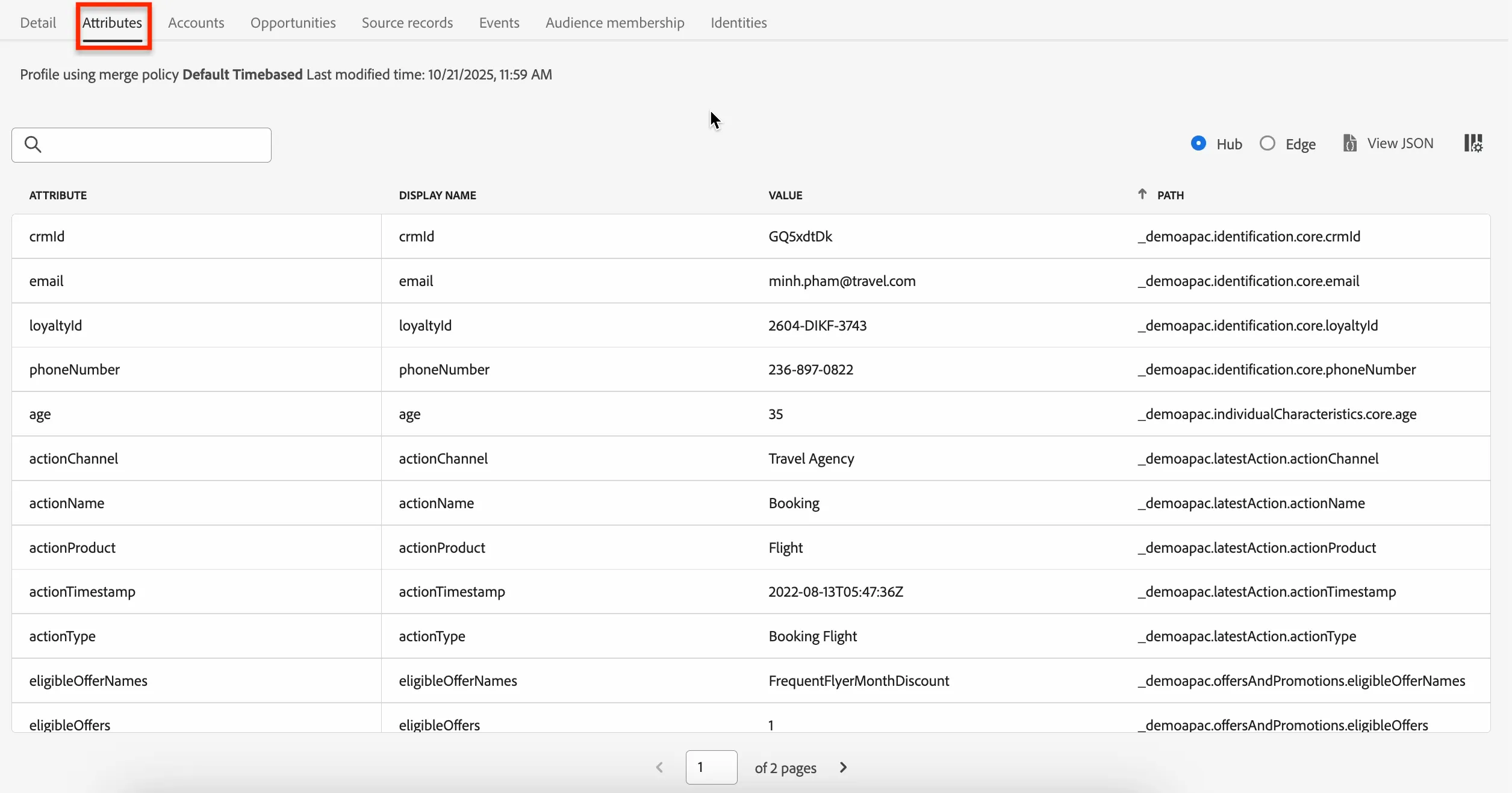This screenshot has width=1512, height=793.
Task: Click the loyaltyId value 2604-DIKF-3743
Action: coord(817,326)
